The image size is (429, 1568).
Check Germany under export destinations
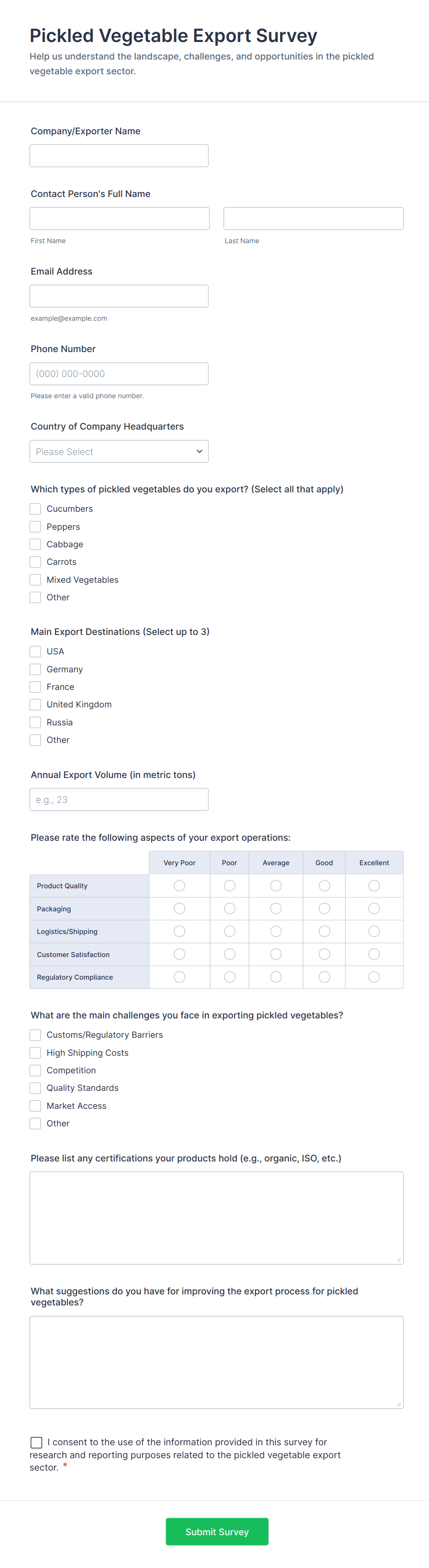click(x=36, y=669)
